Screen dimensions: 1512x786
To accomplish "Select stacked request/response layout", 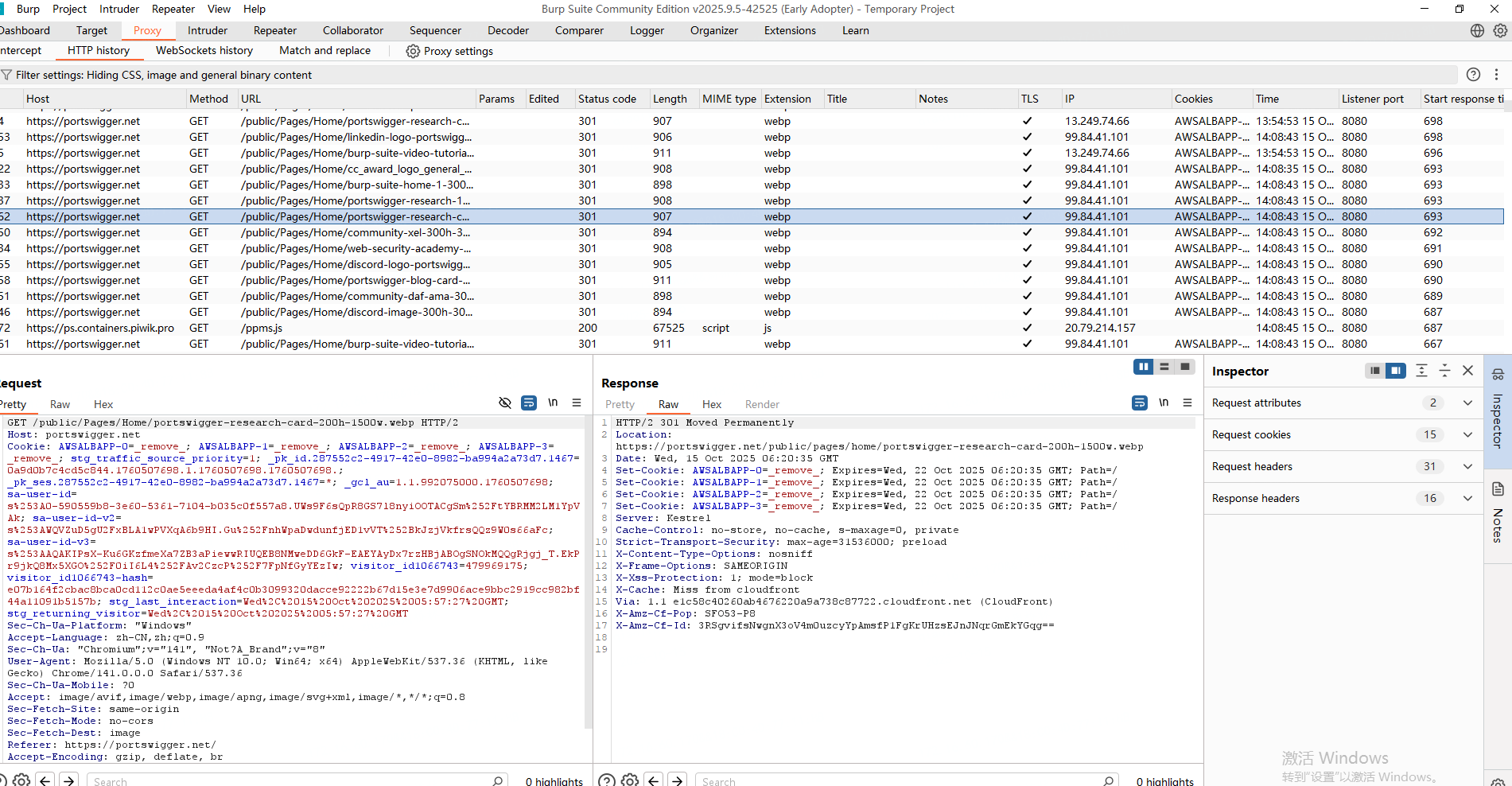I will coord(1164,367).
